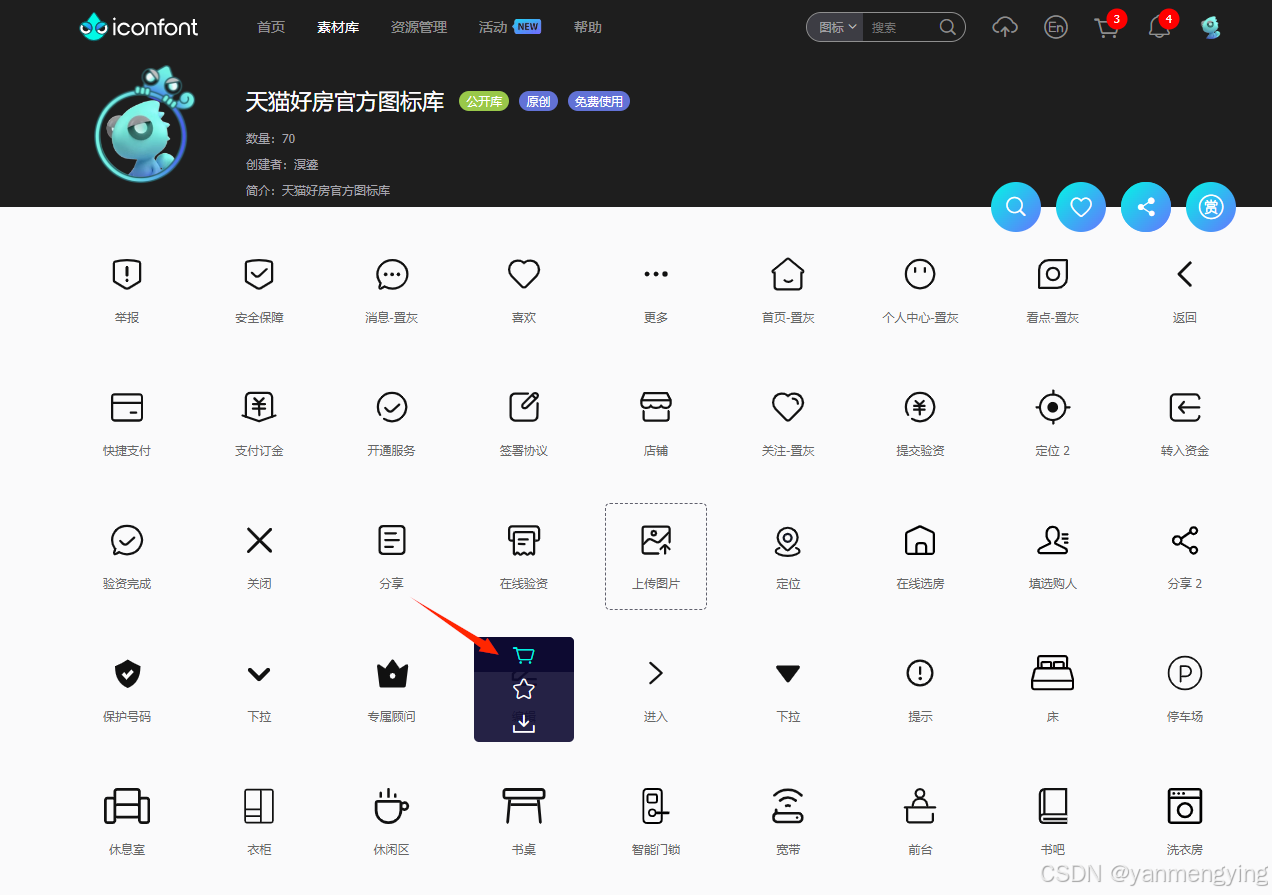Download hovered icon via download button

coord(523,723)
